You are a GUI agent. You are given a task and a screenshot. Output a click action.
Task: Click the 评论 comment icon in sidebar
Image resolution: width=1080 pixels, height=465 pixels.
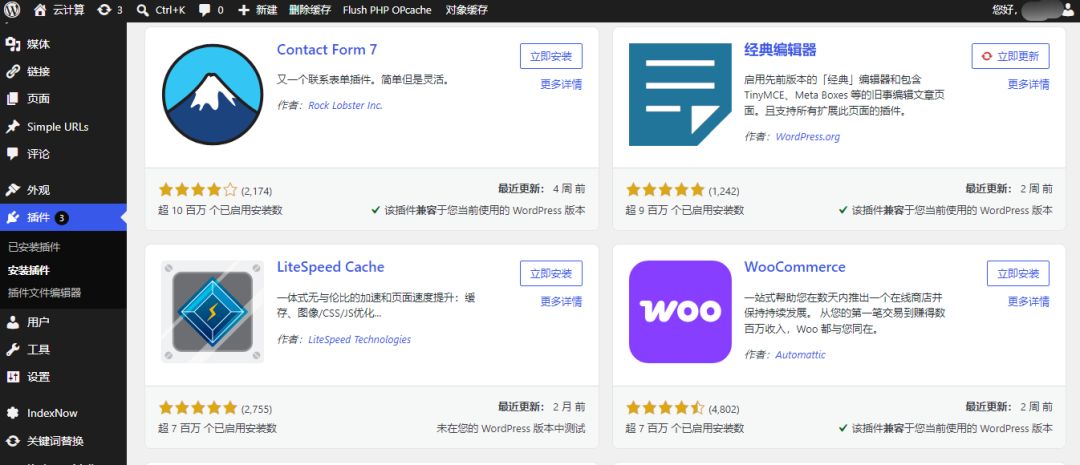pos(12,154)
